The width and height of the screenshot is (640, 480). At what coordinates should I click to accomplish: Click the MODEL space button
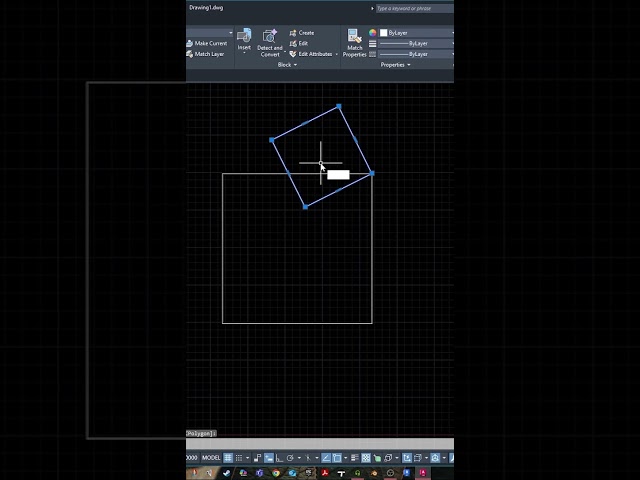coord(211,458)
